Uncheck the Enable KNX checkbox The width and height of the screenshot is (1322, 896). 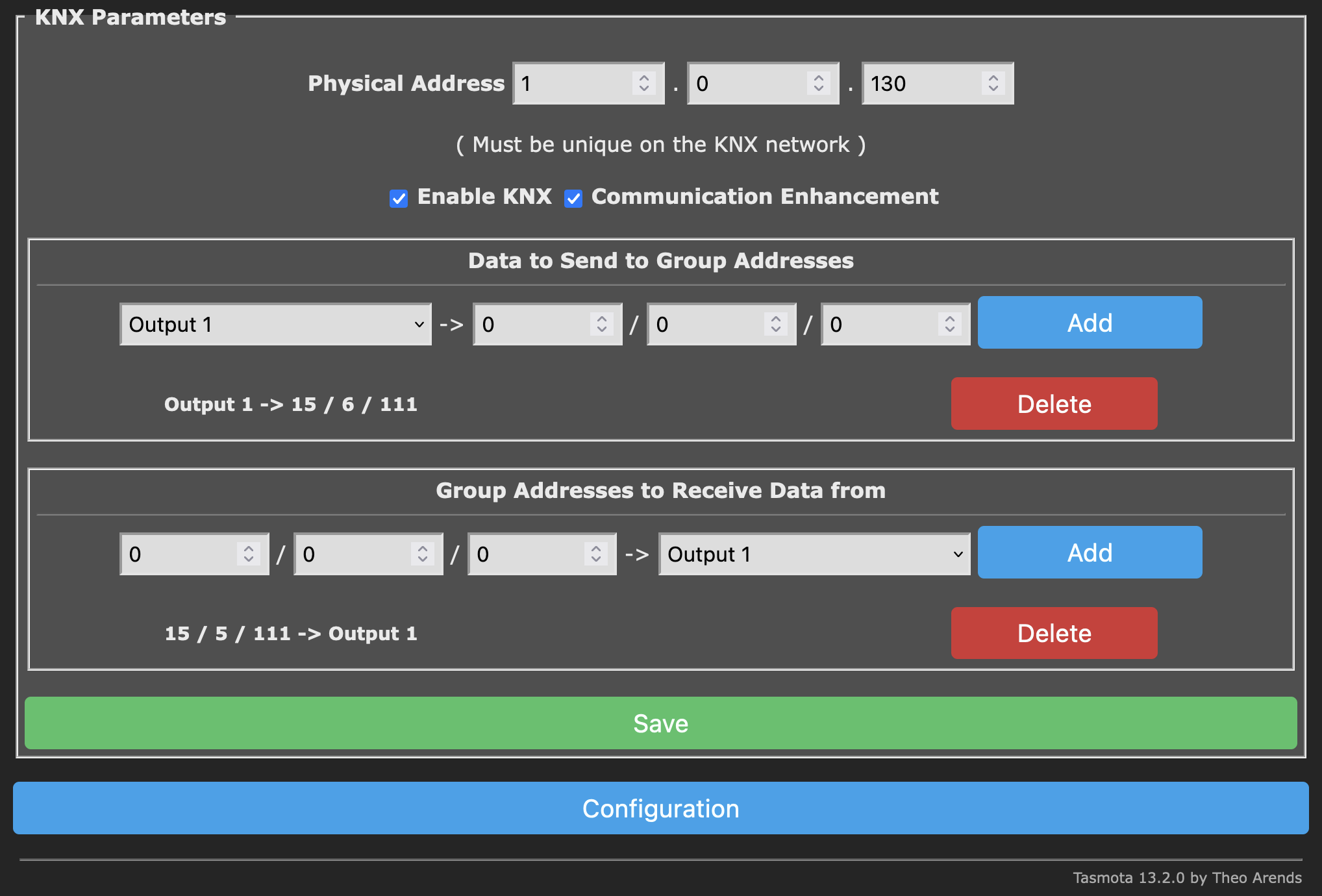coord(398,197)
